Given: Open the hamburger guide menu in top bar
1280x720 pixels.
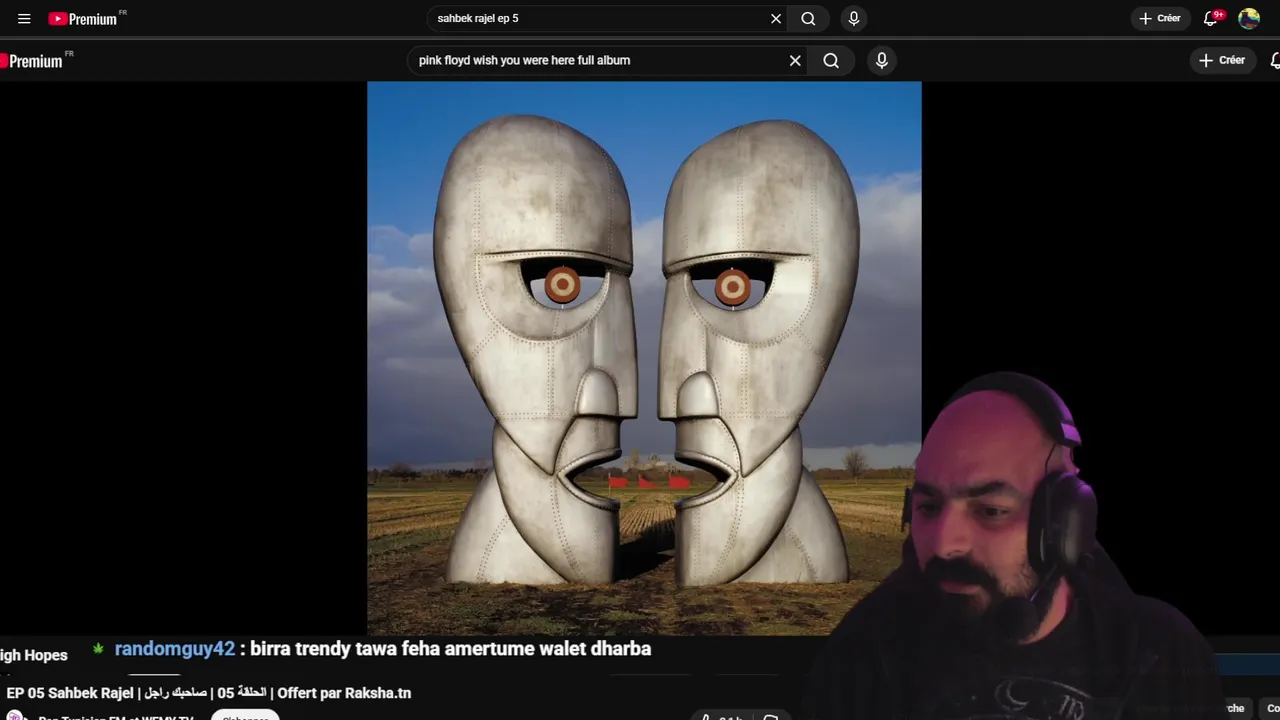Looking at the screenshot, I should [x=24, y=18].
